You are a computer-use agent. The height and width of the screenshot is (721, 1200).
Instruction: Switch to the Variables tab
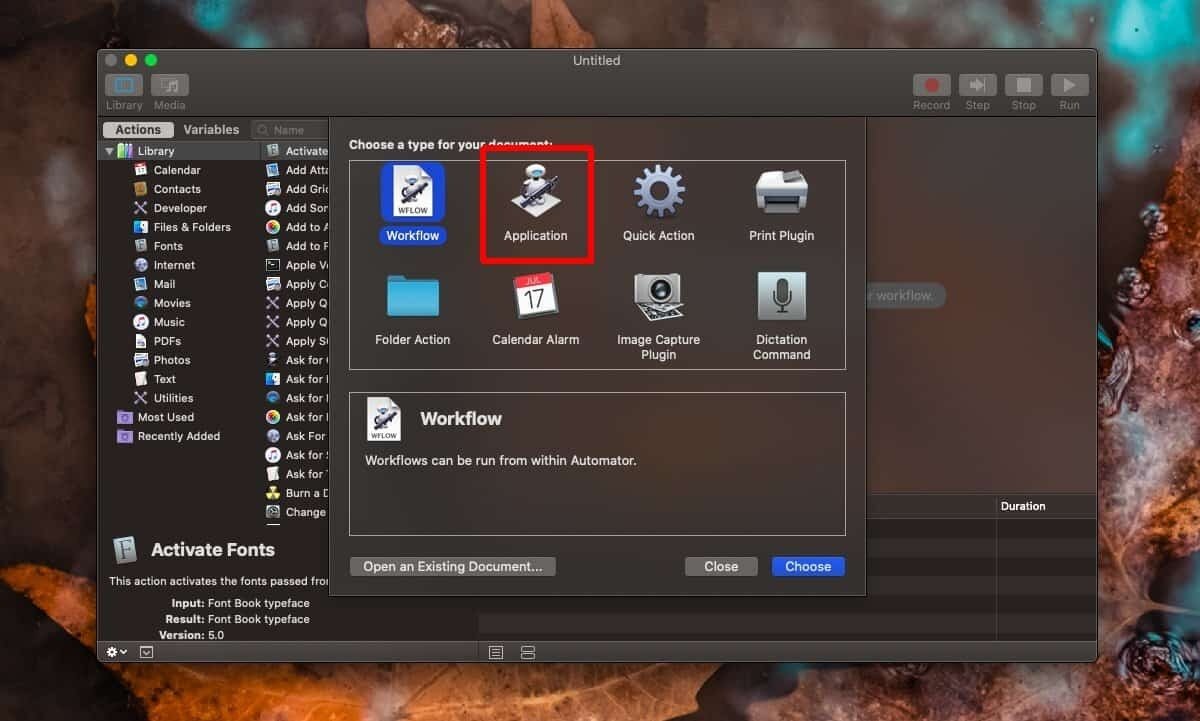[211, 130]
